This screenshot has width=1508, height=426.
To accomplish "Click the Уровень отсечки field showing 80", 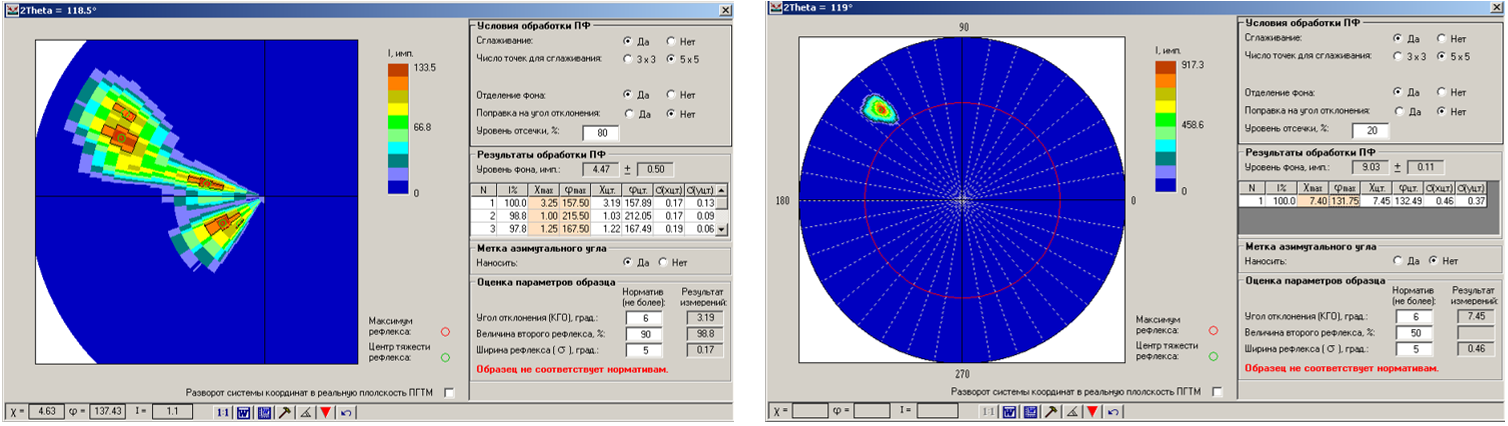I will [x=601, y=132].
